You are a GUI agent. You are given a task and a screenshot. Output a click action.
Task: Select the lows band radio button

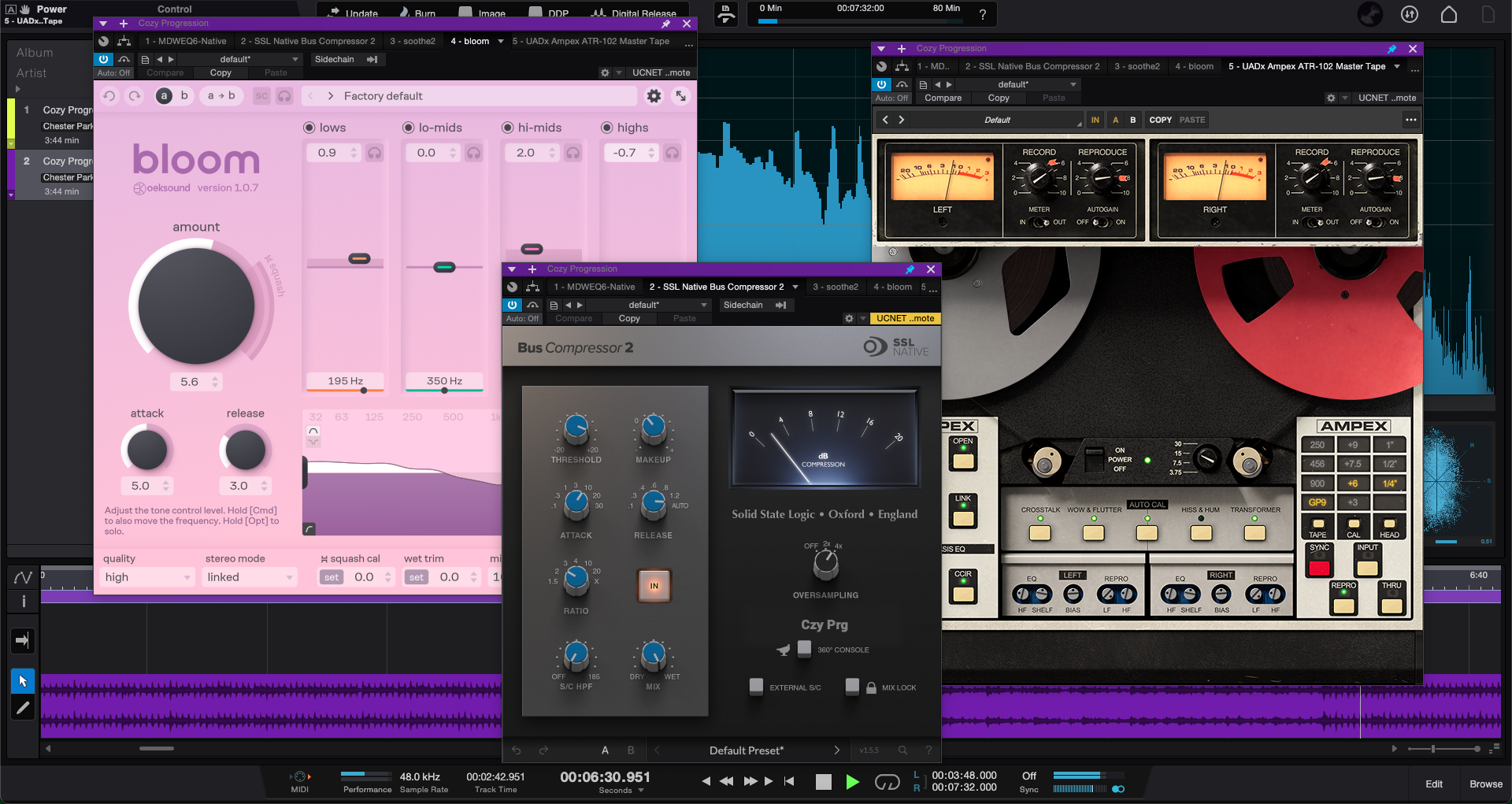(x=309, y=128)
